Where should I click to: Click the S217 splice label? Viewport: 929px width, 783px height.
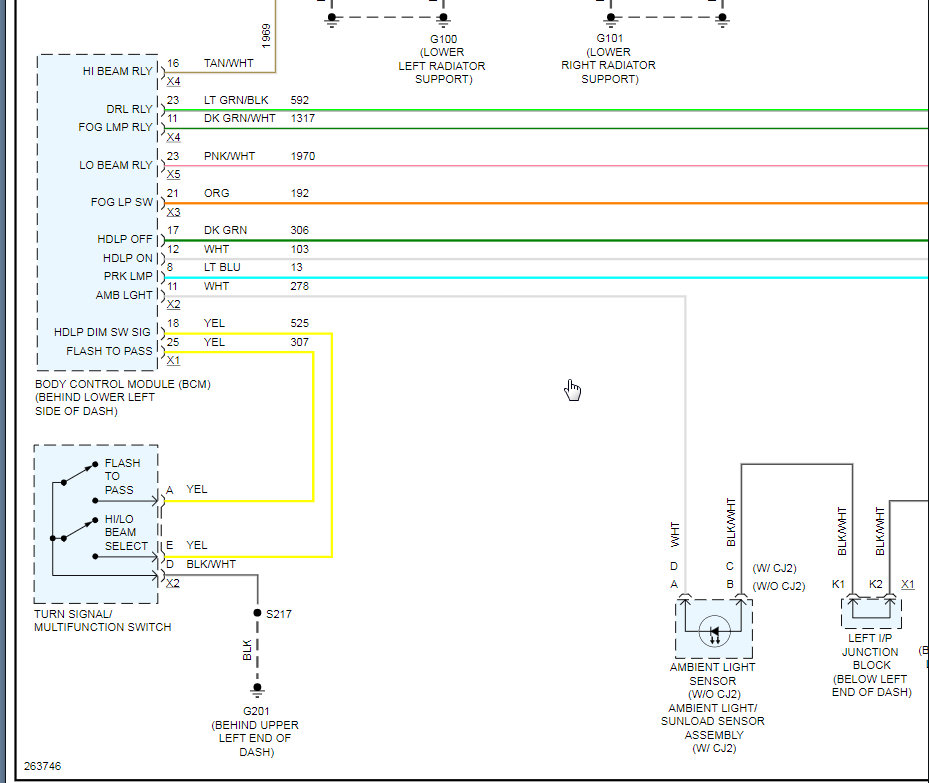coord(278,614)
